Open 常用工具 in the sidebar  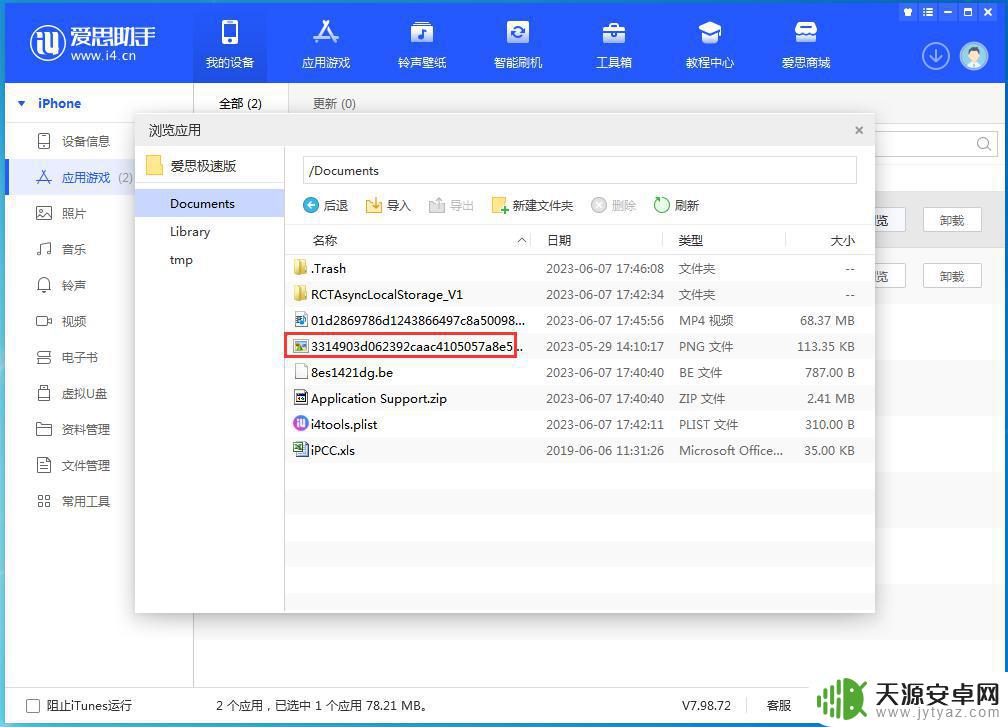click(x=73, y=501)
